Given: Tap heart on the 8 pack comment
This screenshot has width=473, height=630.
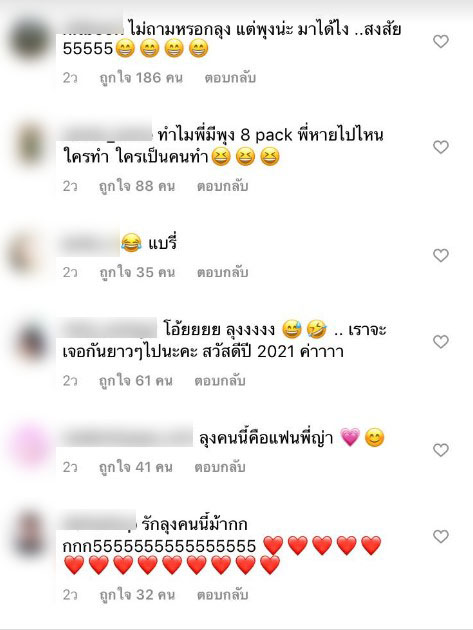Looking at the screenshot, I should 440,147.
